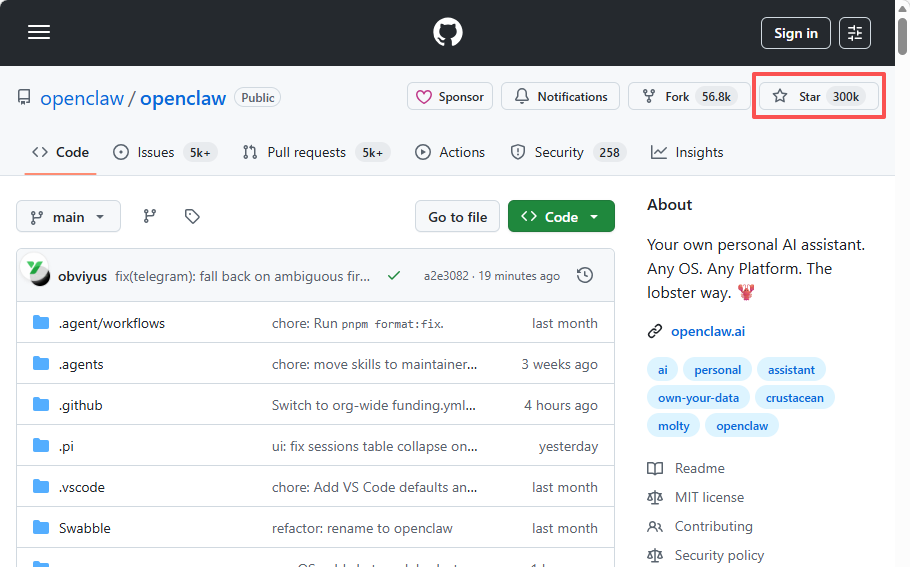Click the GitHub logo icon

point(448,33)
